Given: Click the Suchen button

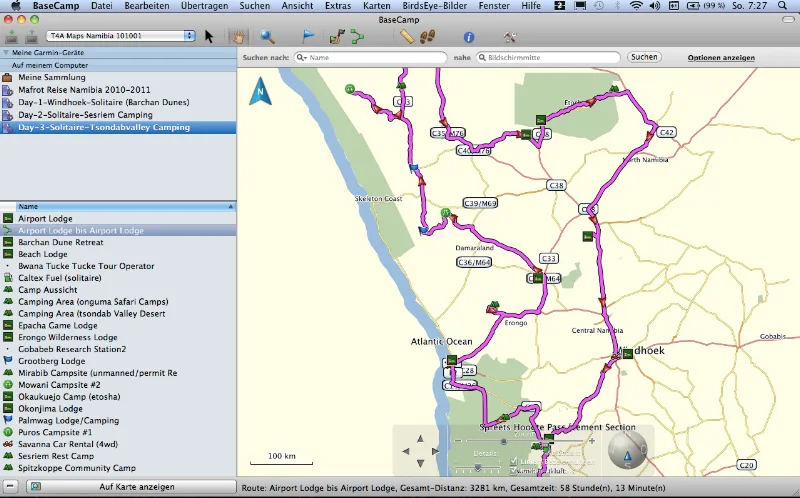Looking at the screenshot, I should tap(644, 57).
